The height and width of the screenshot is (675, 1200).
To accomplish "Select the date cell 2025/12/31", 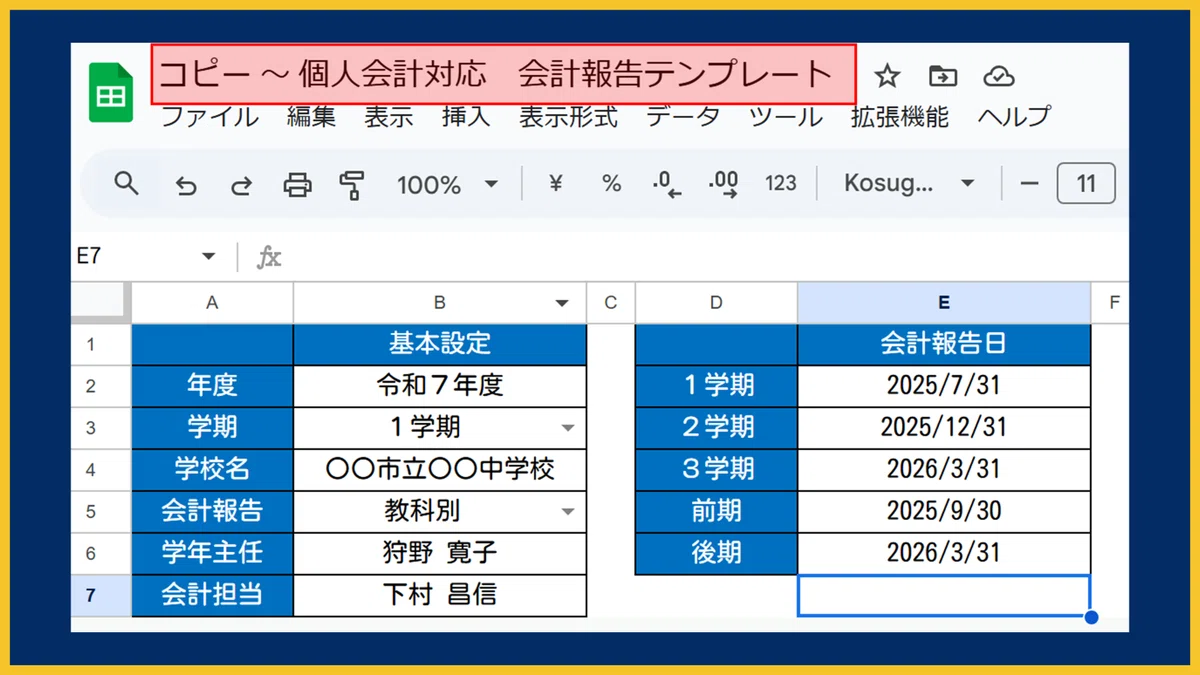I will [x=944, y=428].
